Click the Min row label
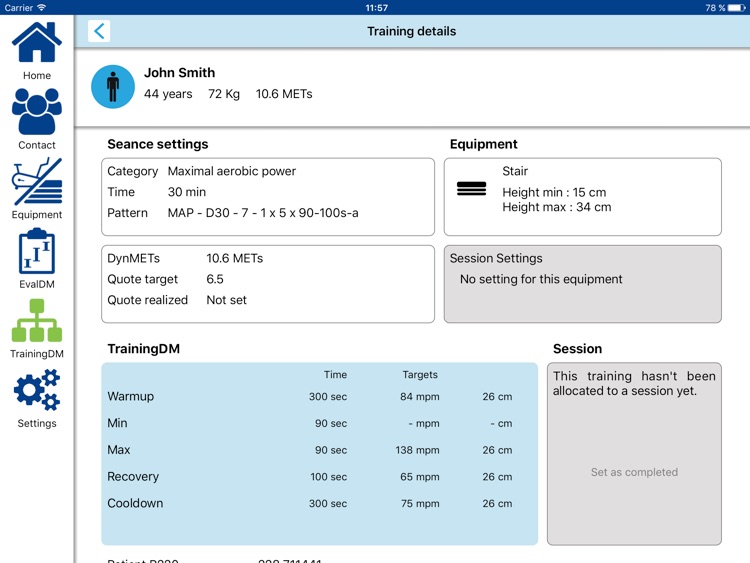 tap(117, 423)
